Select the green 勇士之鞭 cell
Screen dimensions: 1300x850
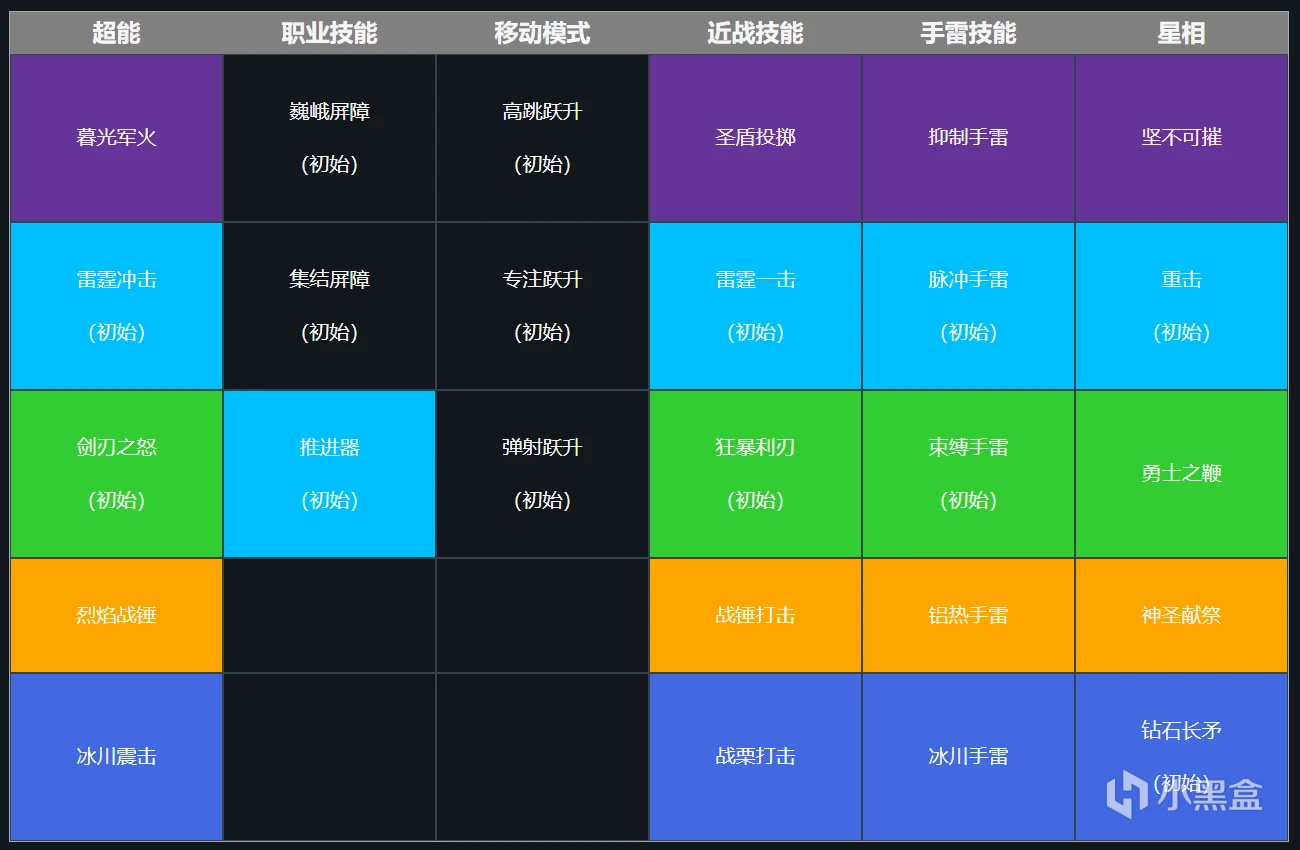pyautogui.click(x=1181, y=474)
